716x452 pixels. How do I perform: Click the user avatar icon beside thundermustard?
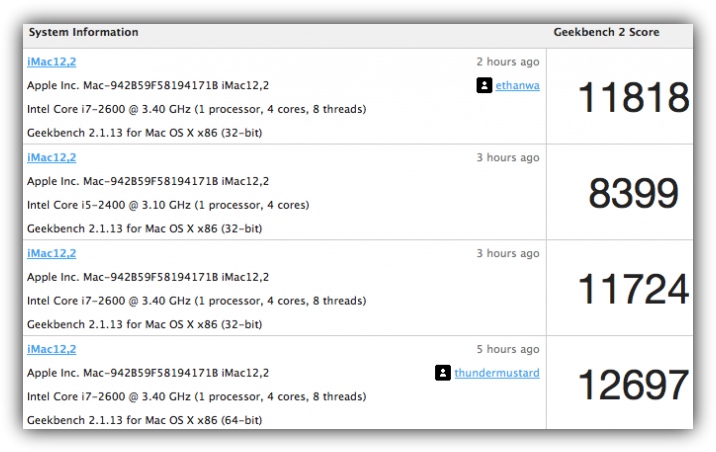(x=443, y=373)
